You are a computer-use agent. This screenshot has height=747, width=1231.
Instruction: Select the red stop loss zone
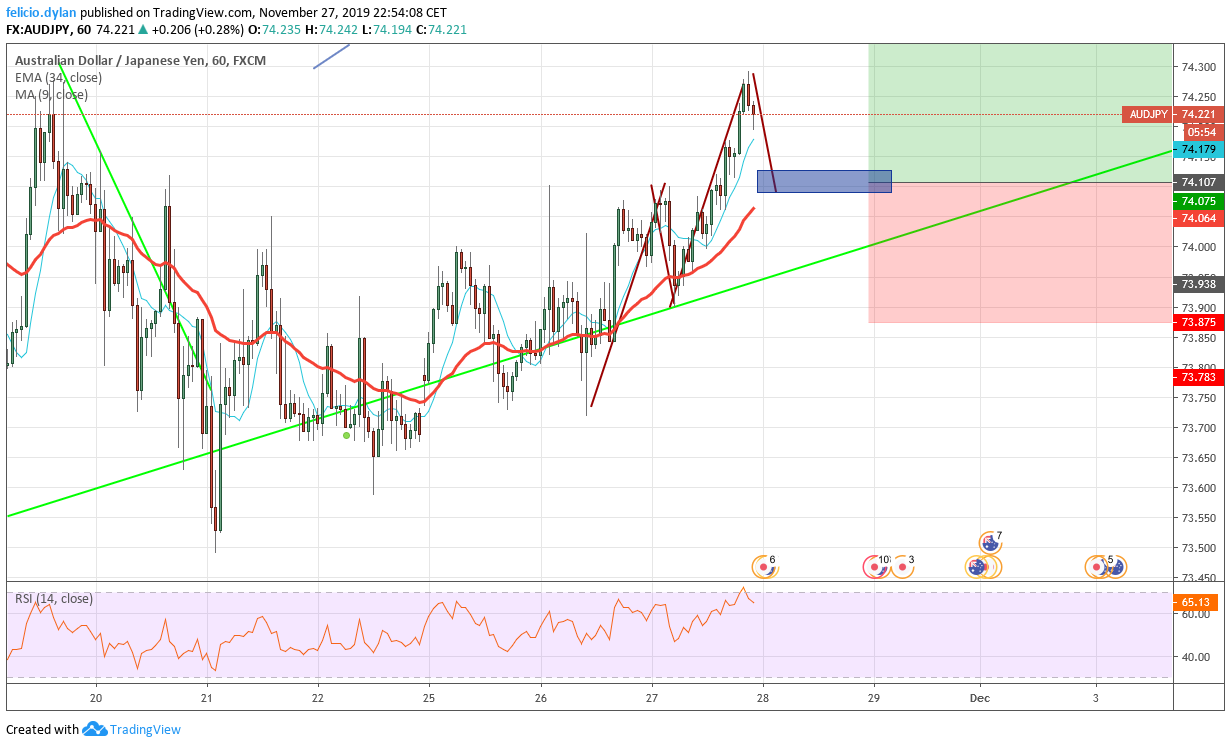pos(1020,252)
